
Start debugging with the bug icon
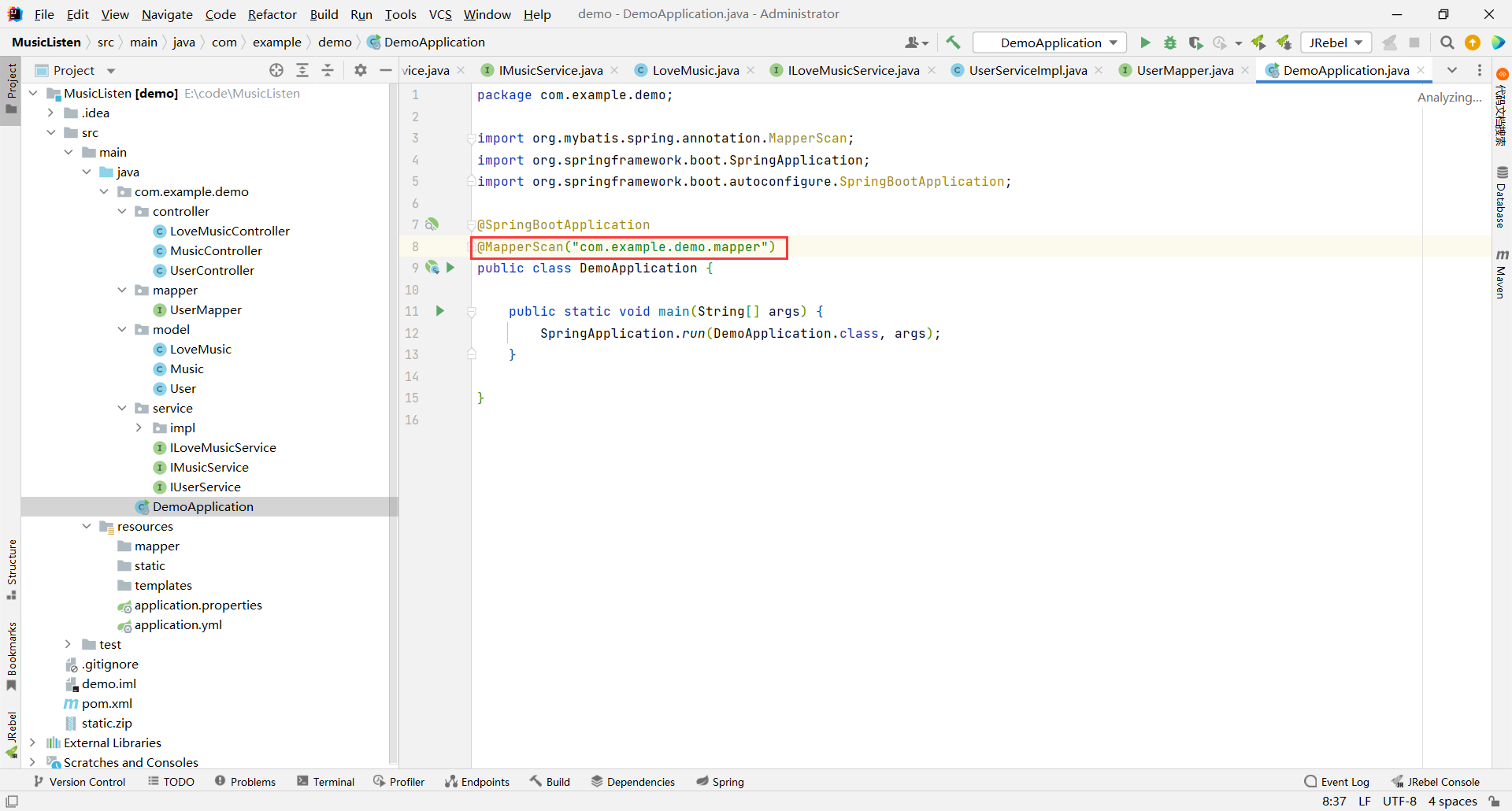point(1170,43)
